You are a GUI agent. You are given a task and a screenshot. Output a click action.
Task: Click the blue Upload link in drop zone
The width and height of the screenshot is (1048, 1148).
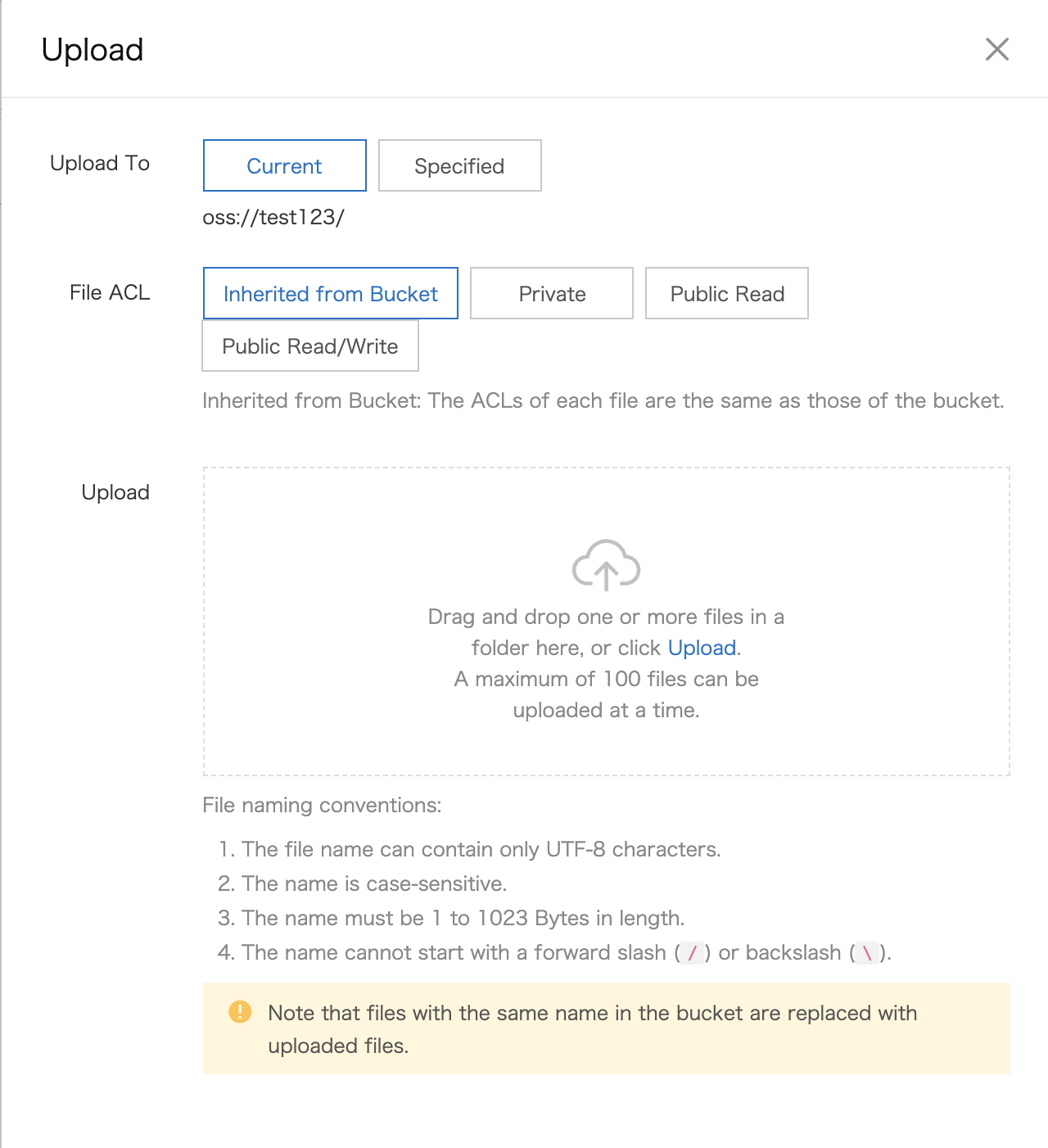click(x=702, y=648)
